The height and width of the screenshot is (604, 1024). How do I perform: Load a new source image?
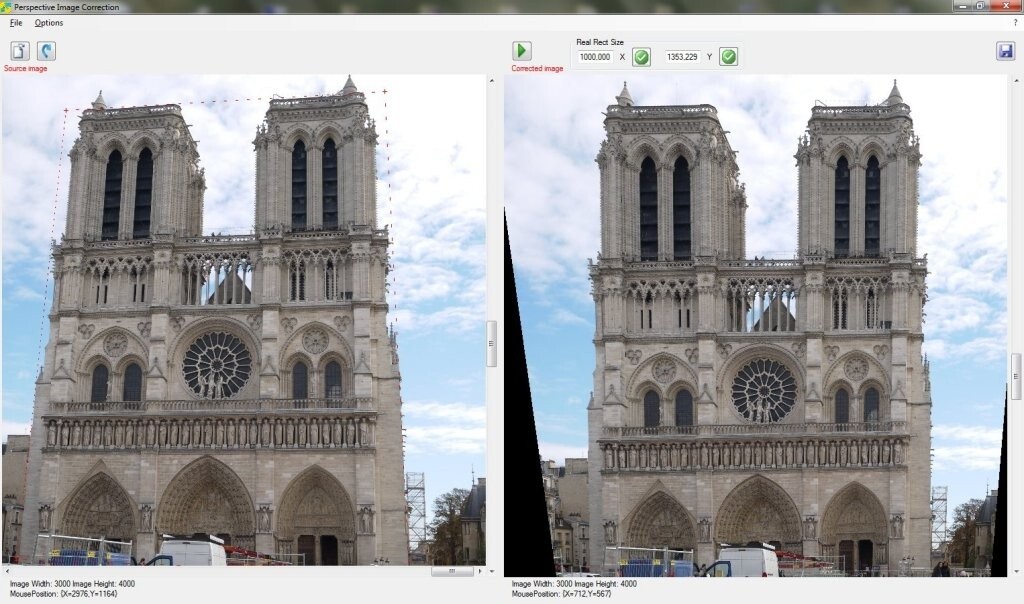click(x=17, y=50)
